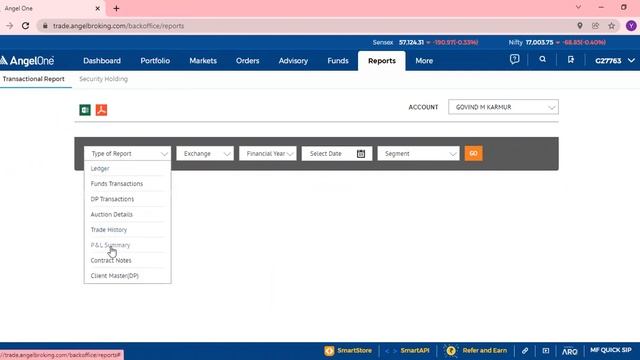Go forward in browser history
The image size is (640, 360).
9,26
